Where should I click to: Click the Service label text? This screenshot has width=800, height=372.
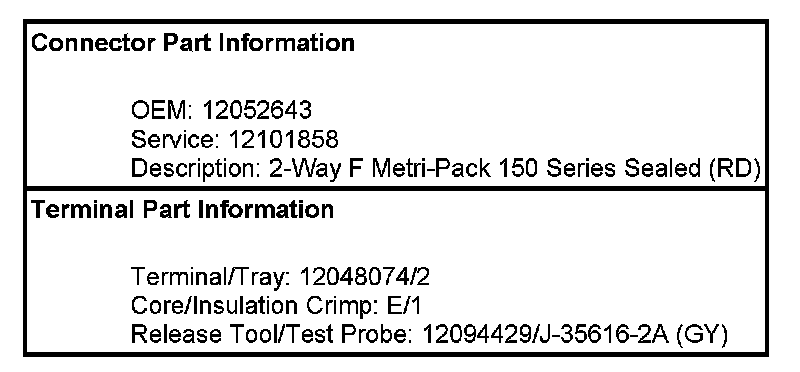[176, 139]
